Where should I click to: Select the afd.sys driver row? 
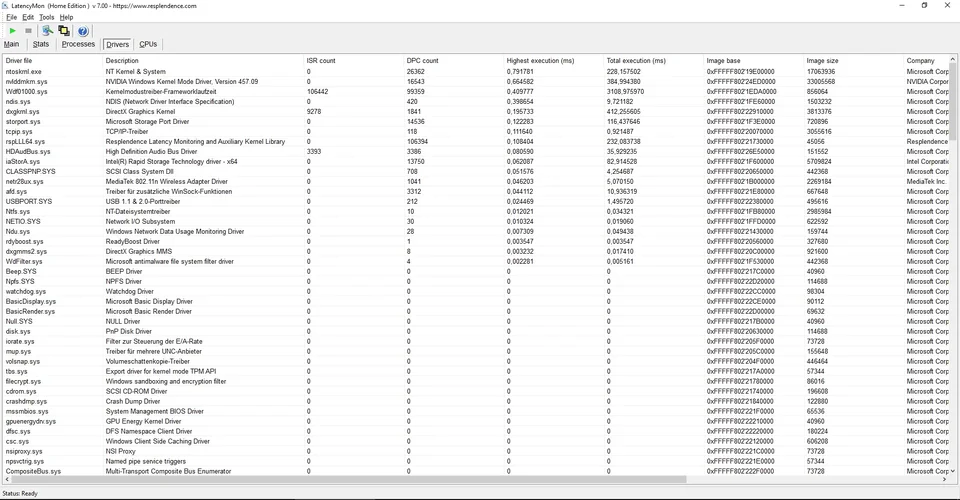476,192
